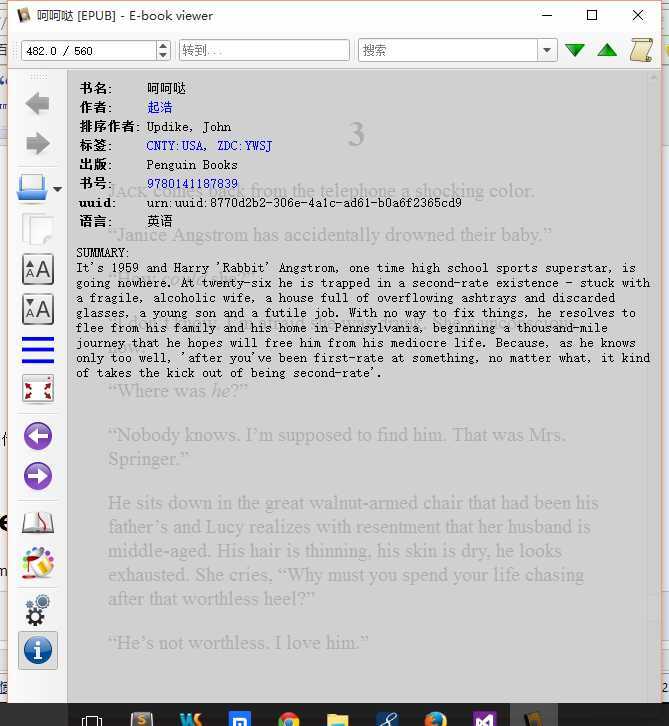
Task: Click the 搜索 search field
Action: (x=448, y=50)
